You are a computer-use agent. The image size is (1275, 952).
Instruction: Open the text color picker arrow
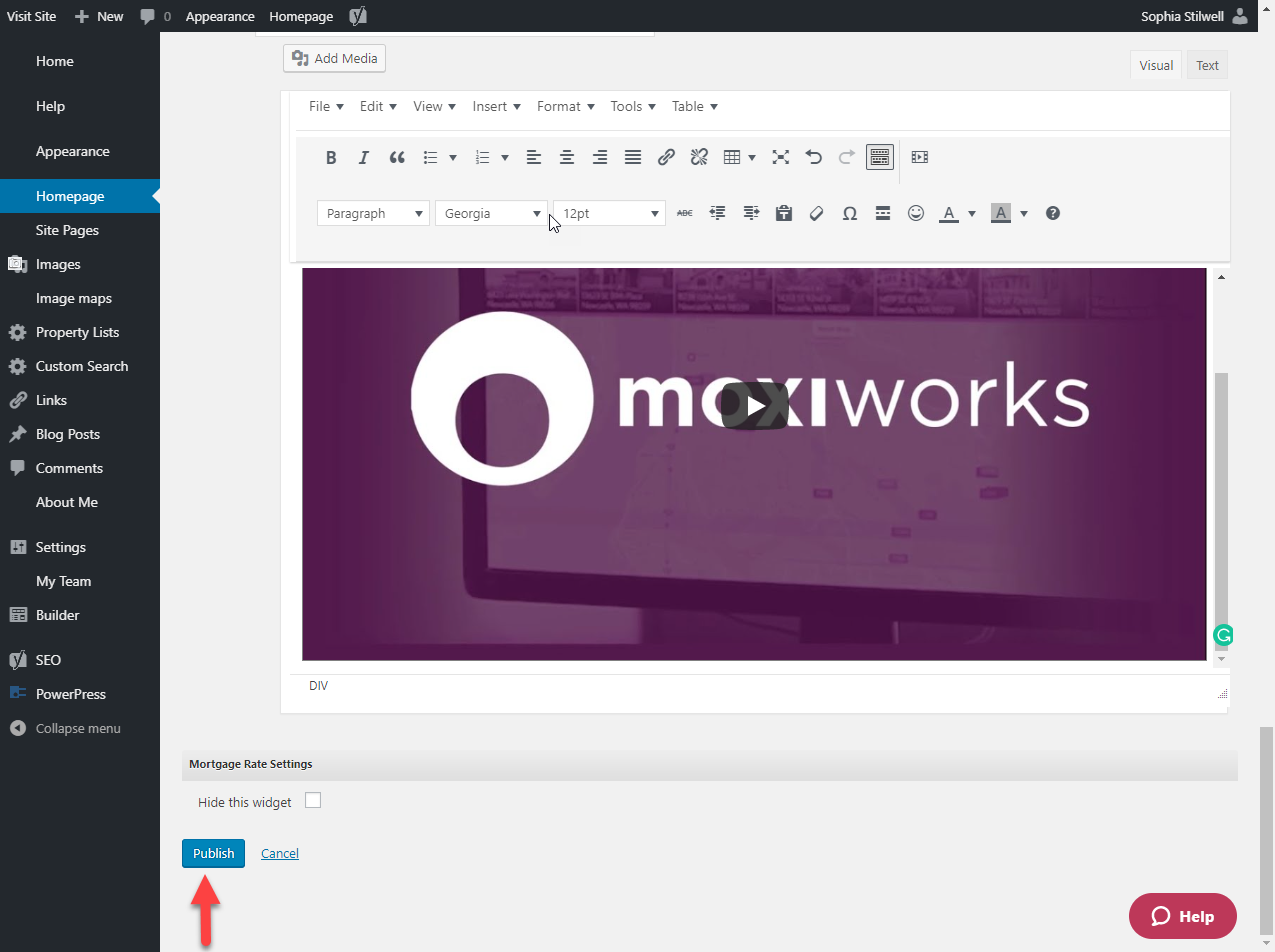[x=972, y=213]
